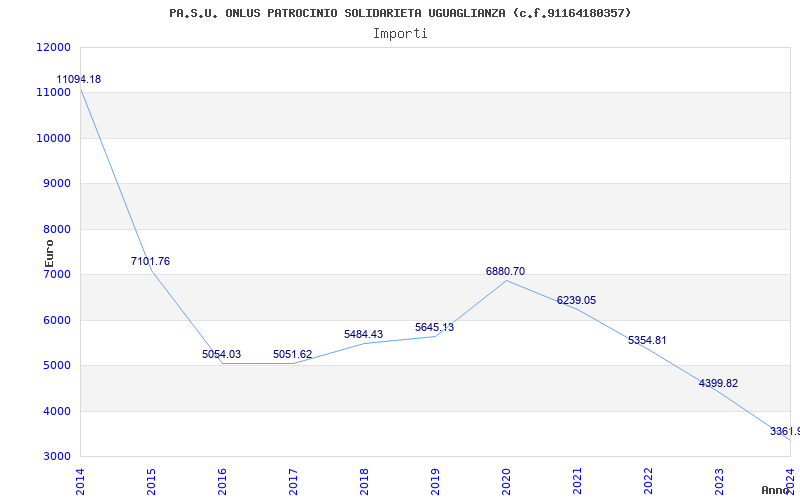Viewport: 800px width, 500px height.
Task: Click x-axis year 2022
Action: point(648,481)
